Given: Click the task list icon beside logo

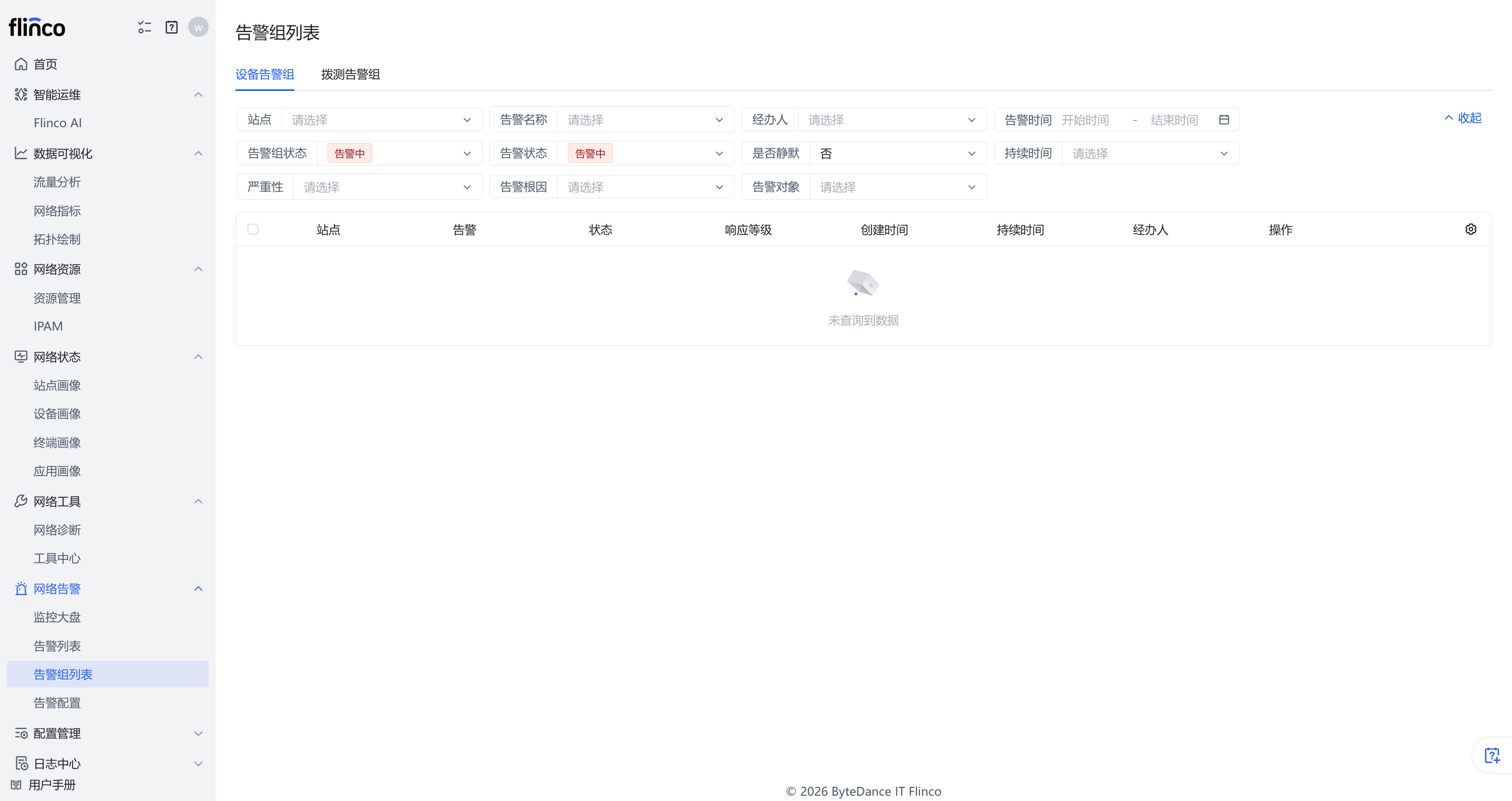Looking at the screenshot, I should (x=145, y=27).
